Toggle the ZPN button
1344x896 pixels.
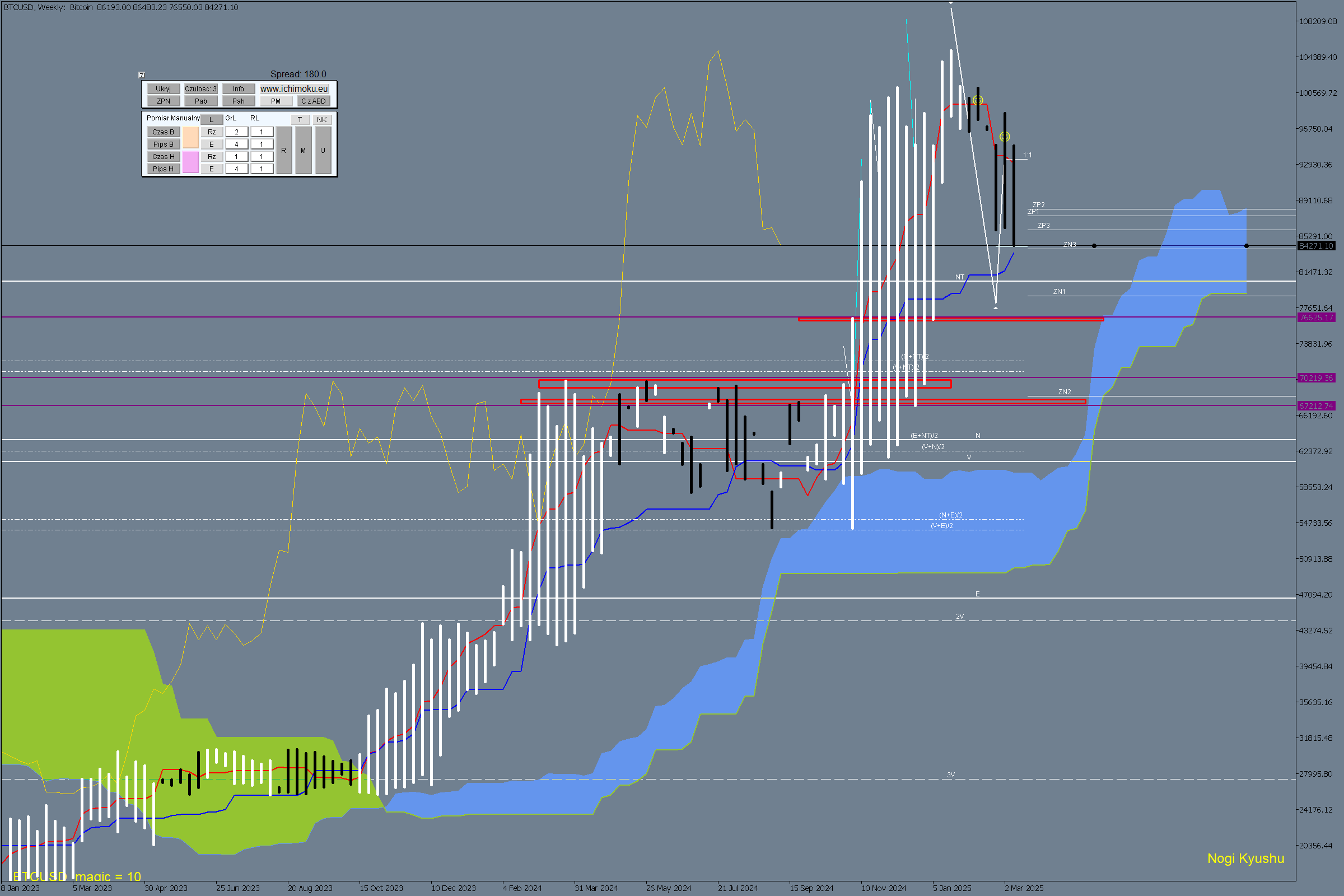[164, 101]
